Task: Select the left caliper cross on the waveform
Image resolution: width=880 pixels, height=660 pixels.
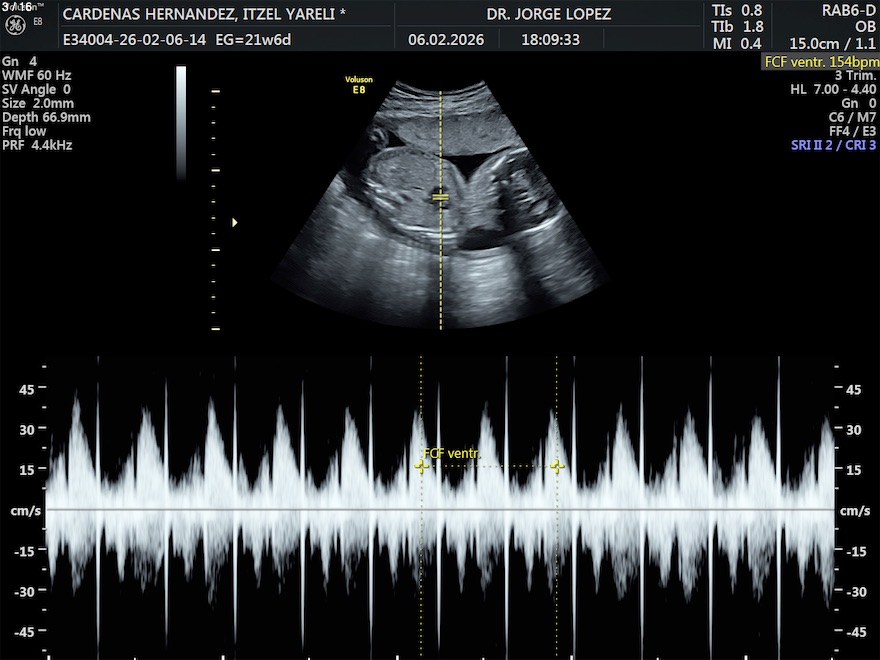Action: [x=422, y=466]
